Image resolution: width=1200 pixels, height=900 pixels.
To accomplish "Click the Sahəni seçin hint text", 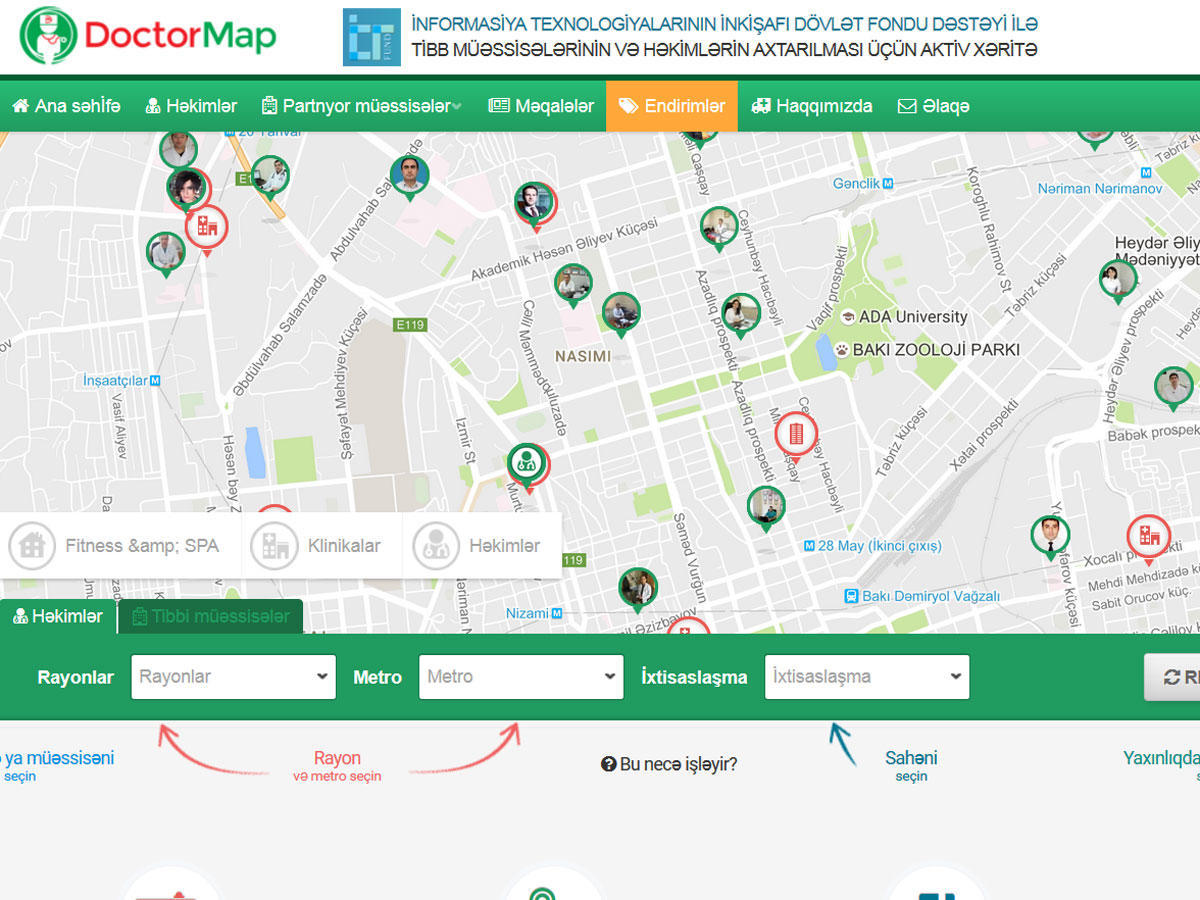I will [x=911, y=766].
